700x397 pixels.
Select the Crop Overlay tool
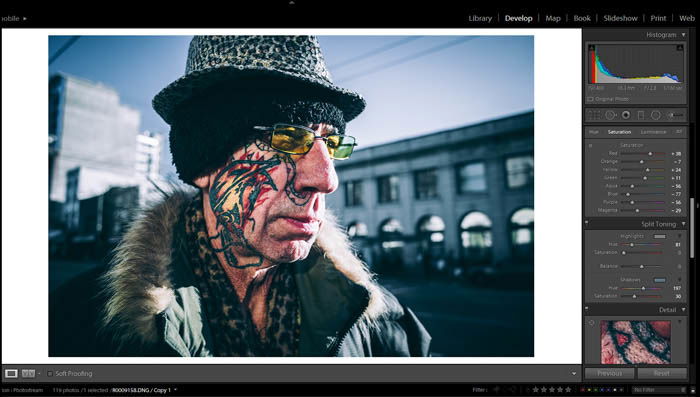tap(594, 115)
